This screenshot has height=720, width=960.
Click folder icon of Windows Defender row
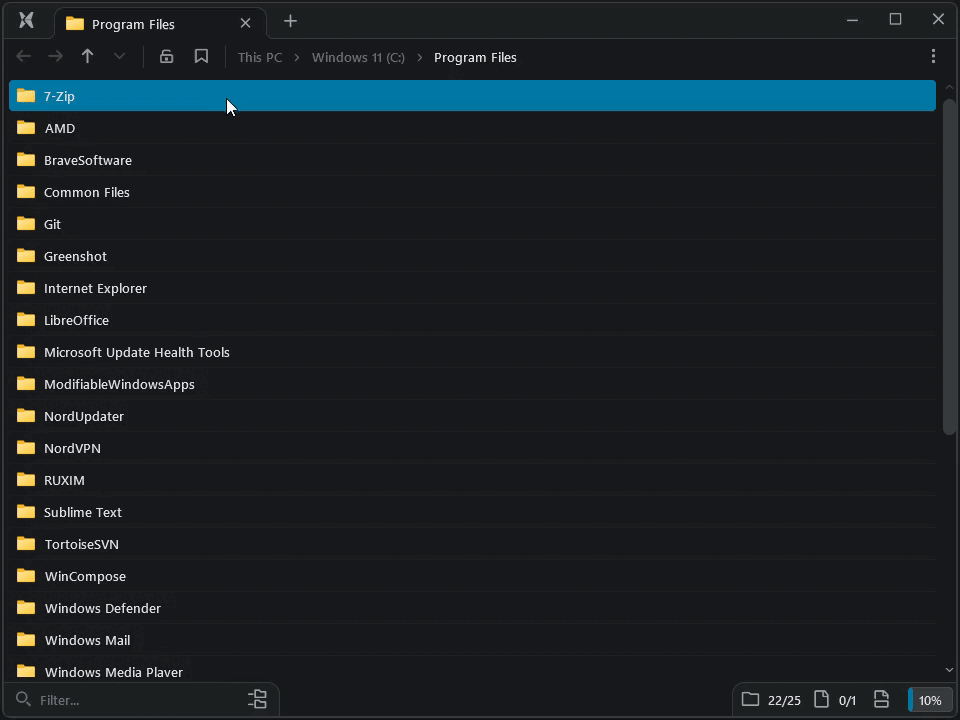[x=26, y=607]
